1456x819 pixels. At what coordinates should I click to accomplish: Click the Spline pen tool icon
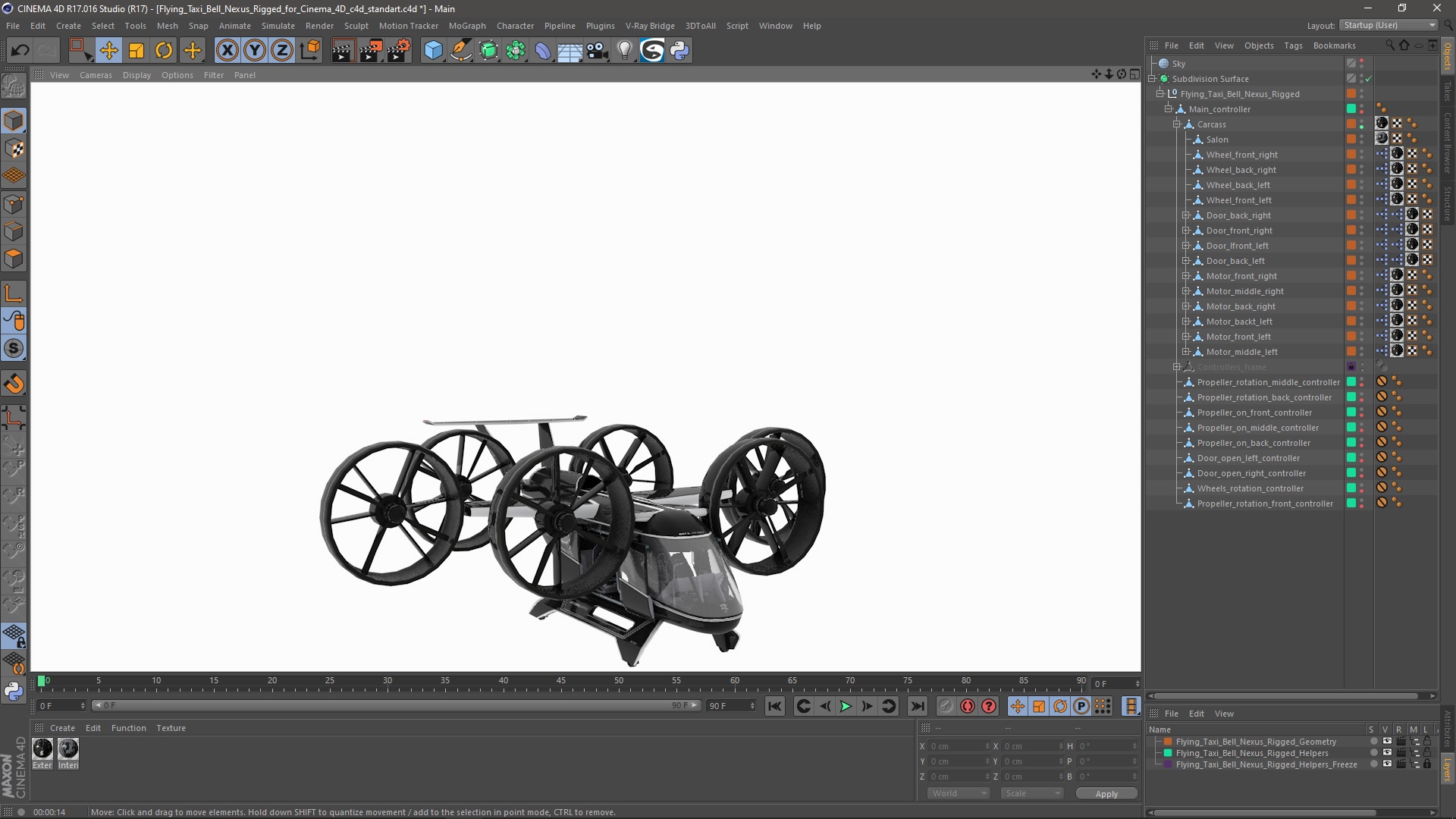pyautogui.click(x=461, y=51)
